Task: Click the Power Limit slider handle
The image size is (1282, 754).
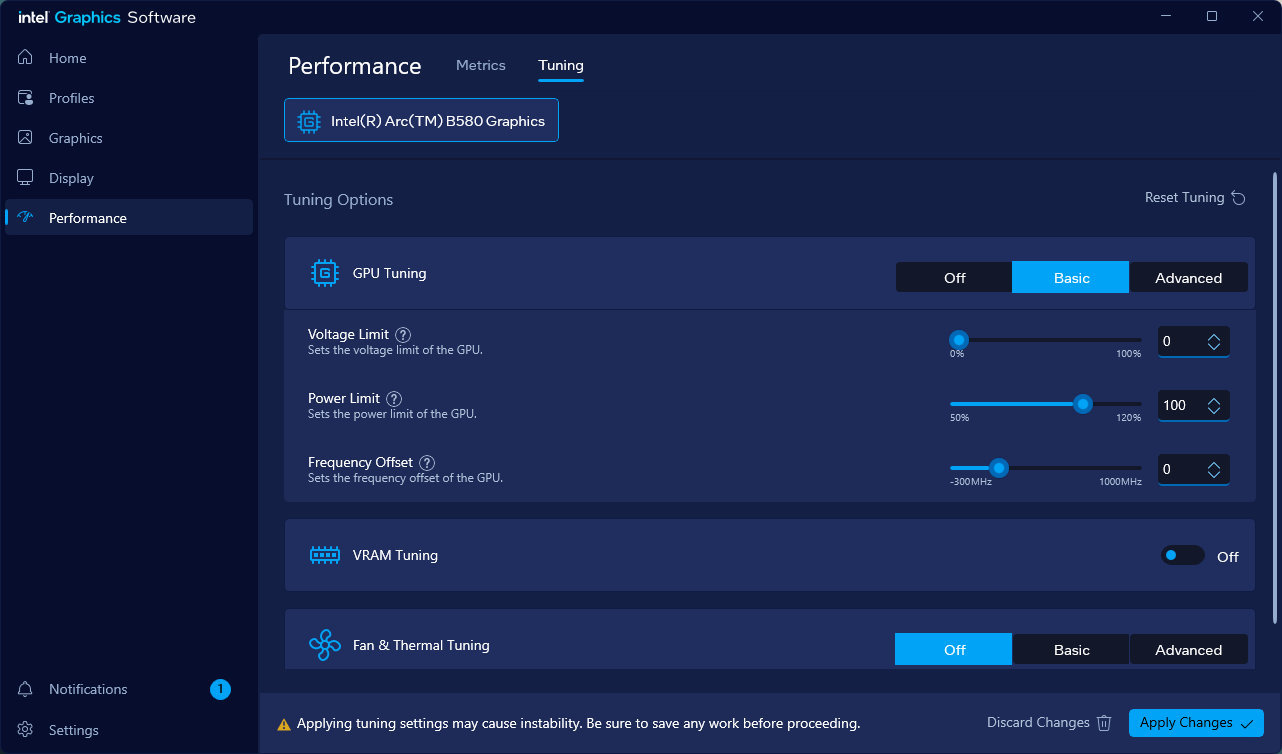Action: [1082, 404]
